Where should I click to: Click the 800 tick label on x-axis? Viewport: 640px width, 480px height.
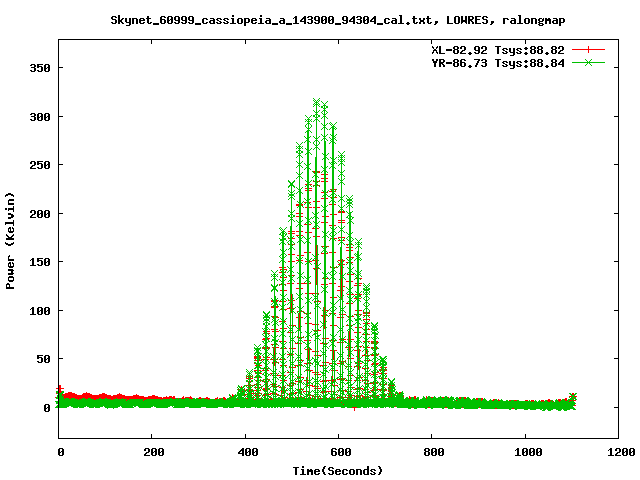(432, 452)
